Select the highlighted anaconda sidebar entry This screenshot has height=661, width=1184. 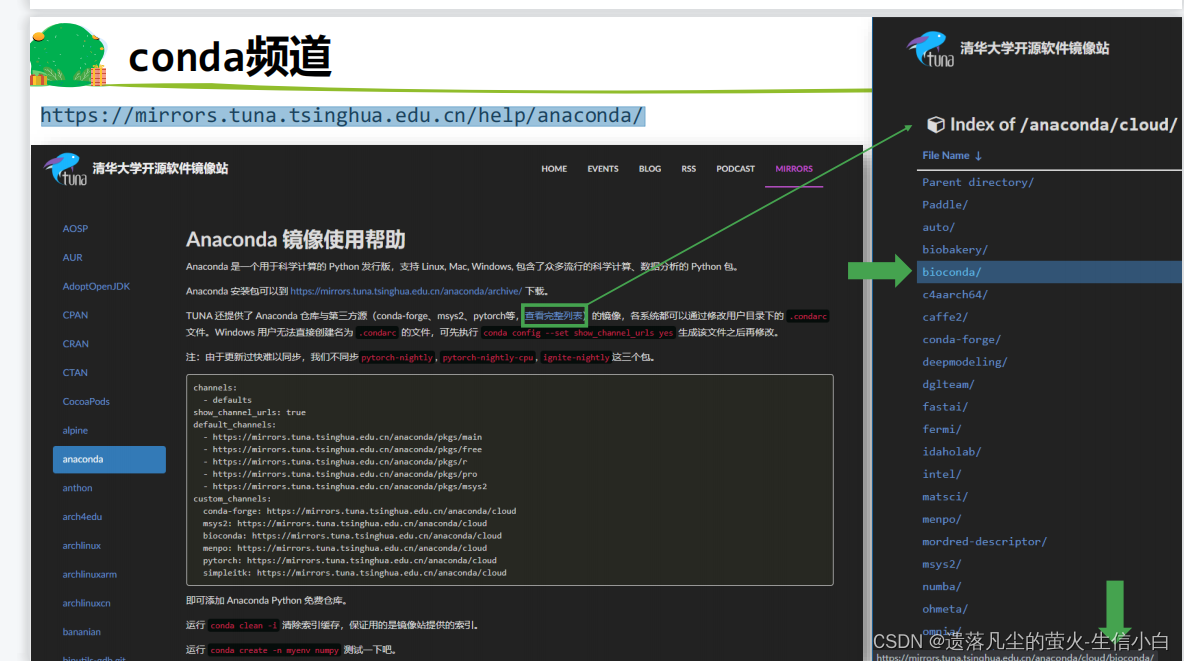(x=109, y=459)
